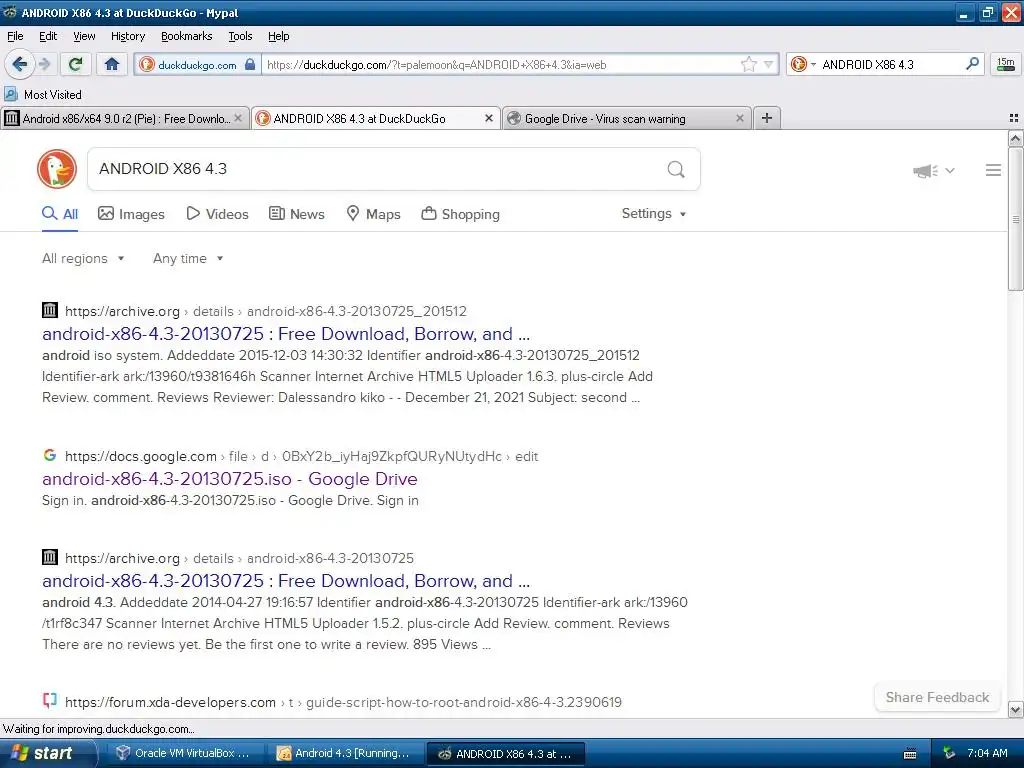Image resolution: width=1024 pixels, height=768 pixels.
Task: Click the DuckDuckGo site identity icon
Action: 147,64
